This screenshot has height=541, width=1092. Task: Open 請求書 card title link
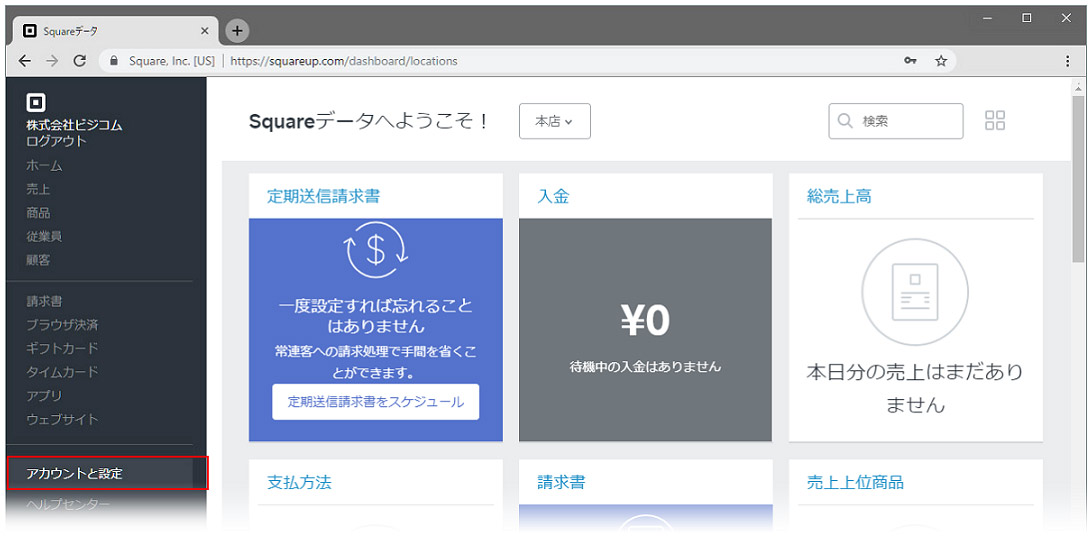561,482
